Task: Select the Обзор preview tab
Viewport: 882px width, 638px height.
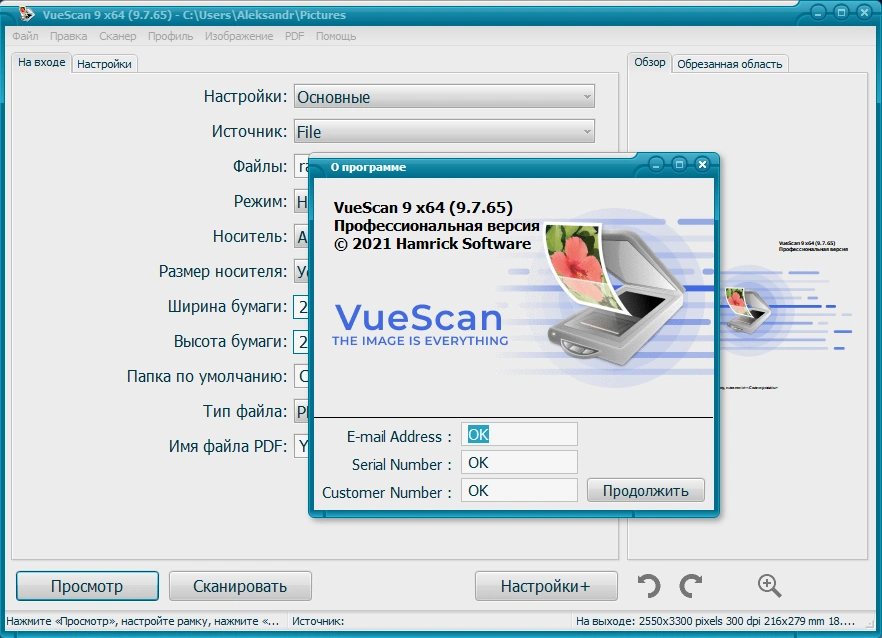Action: pyautogui.click(x=650, y=62)
